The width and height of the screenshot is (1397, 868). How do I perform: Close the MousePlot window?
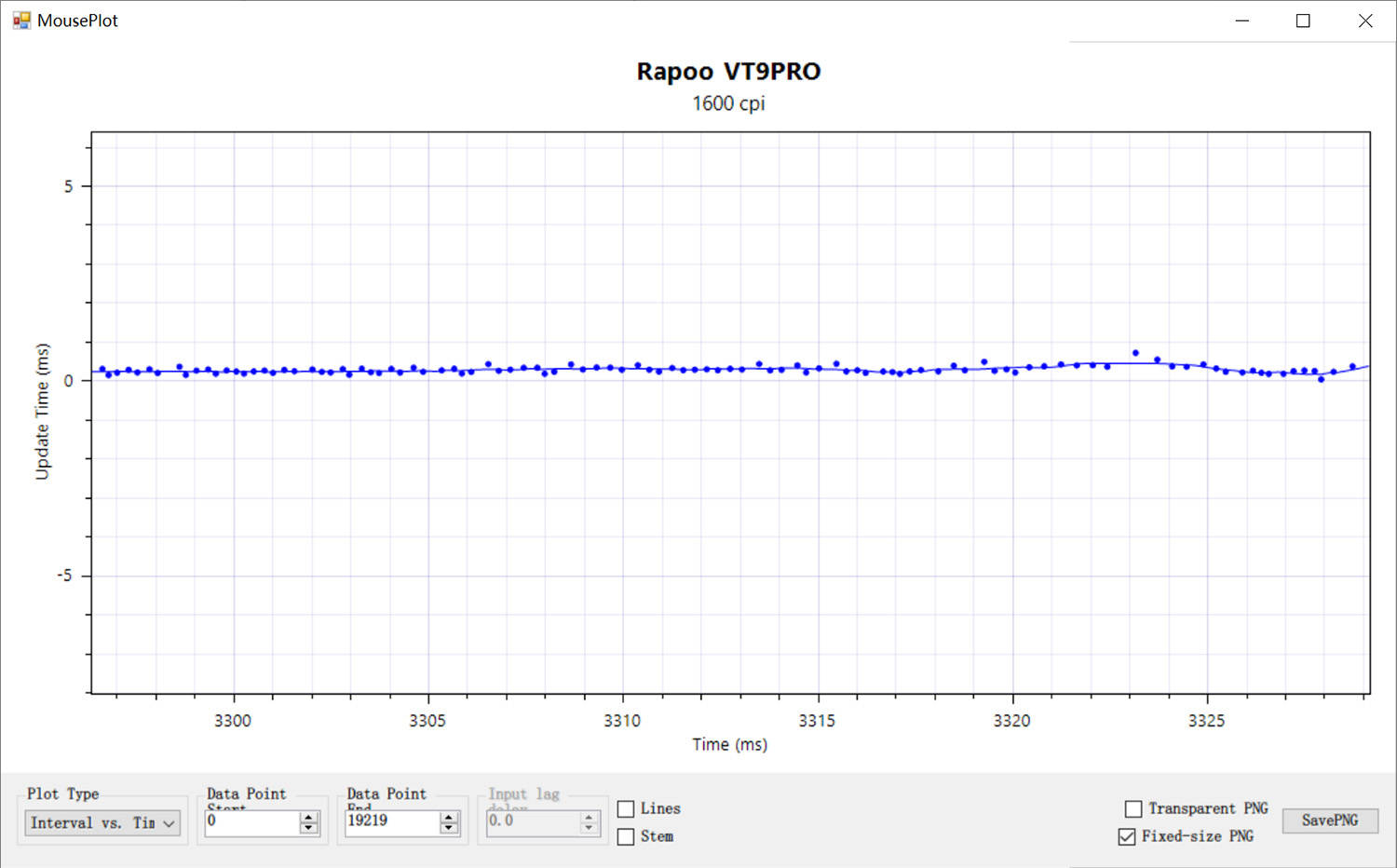pyautogui.click(x=1365, y=20)
